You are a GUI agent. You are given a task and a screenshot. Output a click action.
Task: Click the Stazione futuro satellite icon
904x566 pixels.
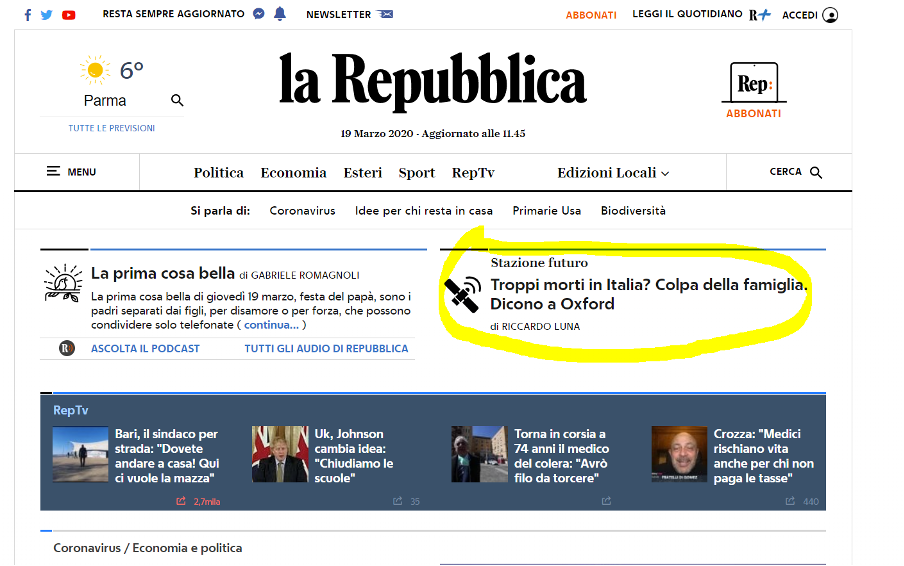462,294
